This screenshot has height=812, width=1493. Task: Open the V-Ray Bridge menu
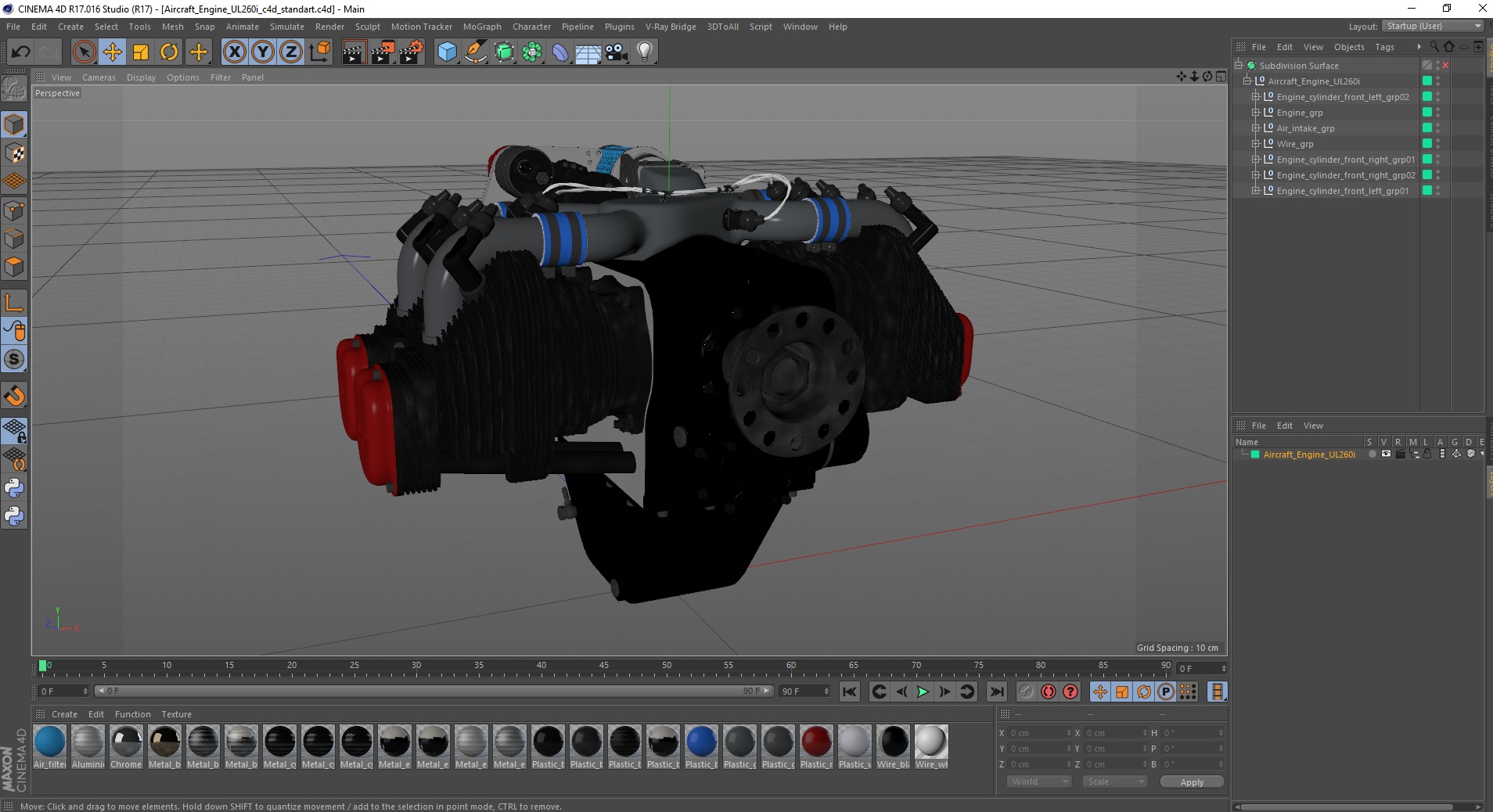pos(671,27)
